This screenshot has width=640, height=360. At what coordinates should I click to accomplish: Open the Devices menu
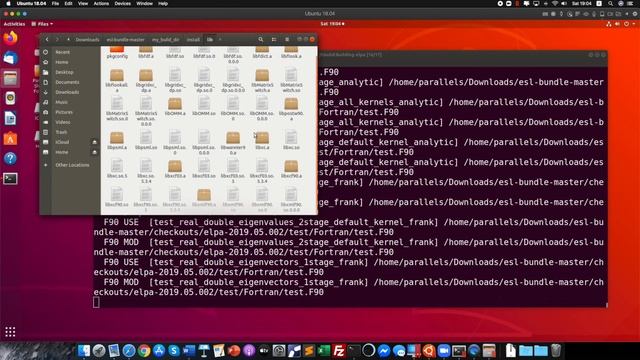pyautogui.click(x=122, y=4)
